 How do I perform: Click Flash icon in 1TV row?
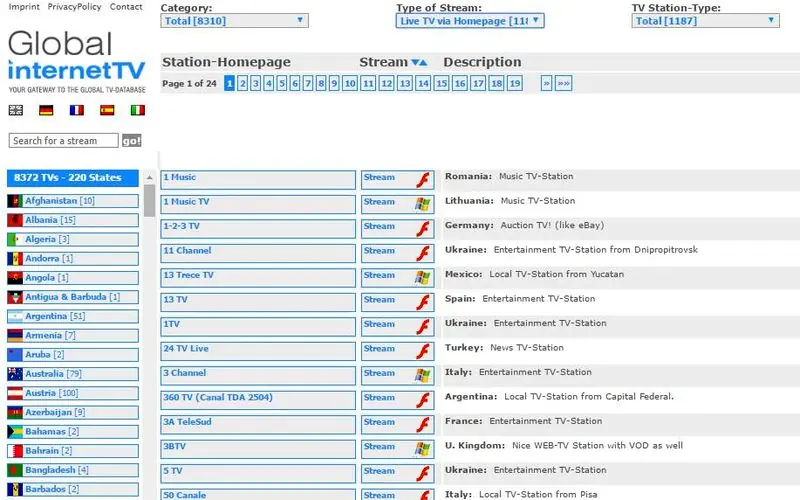422,327
